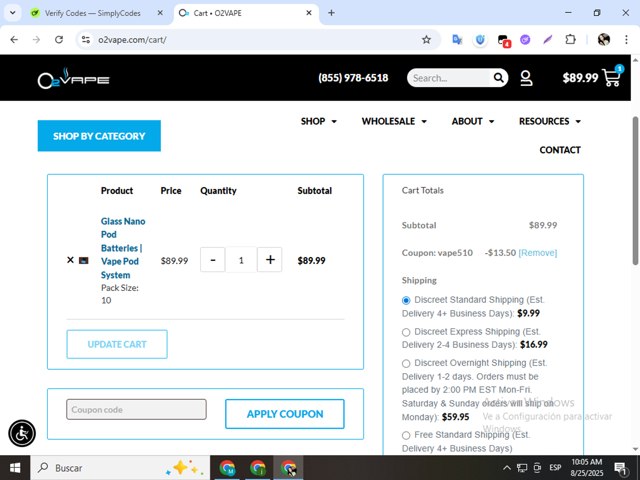This screenshot has height=480, width=640.
Task: Expand the WHOLESALE menu
Action: click(394, 121)
